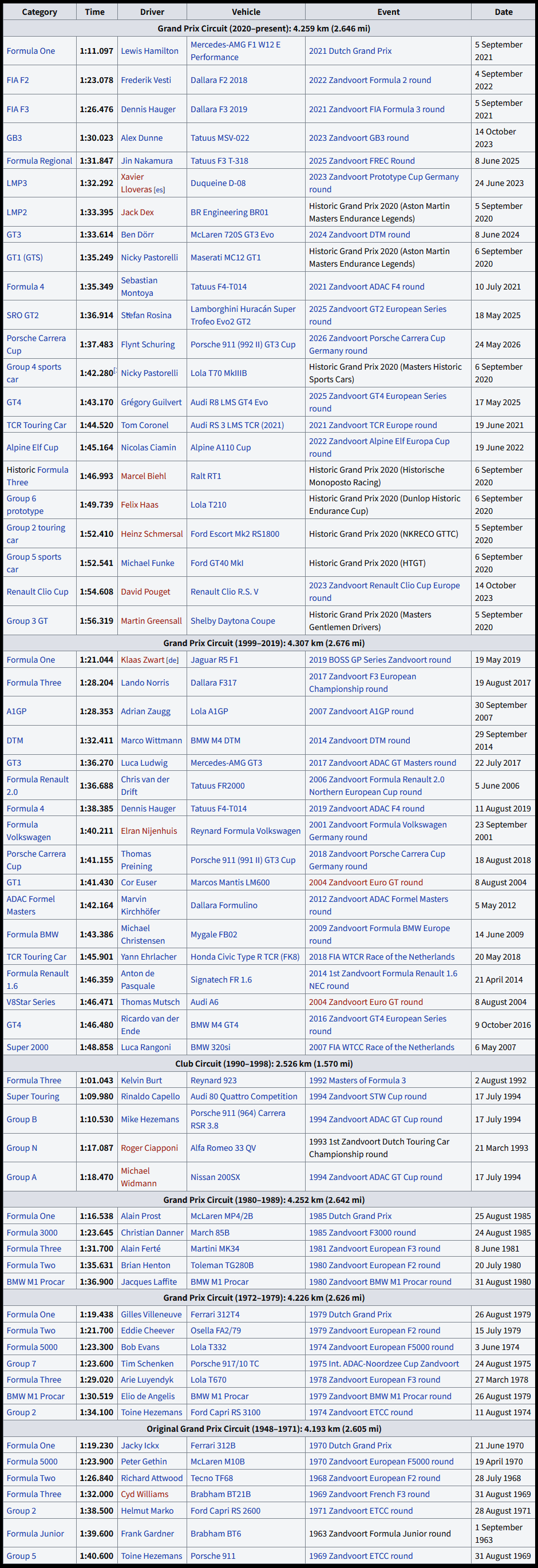This screenshot has width=538, height=1568.
Task: Click A1GP category link
Action: pos(17,711)
